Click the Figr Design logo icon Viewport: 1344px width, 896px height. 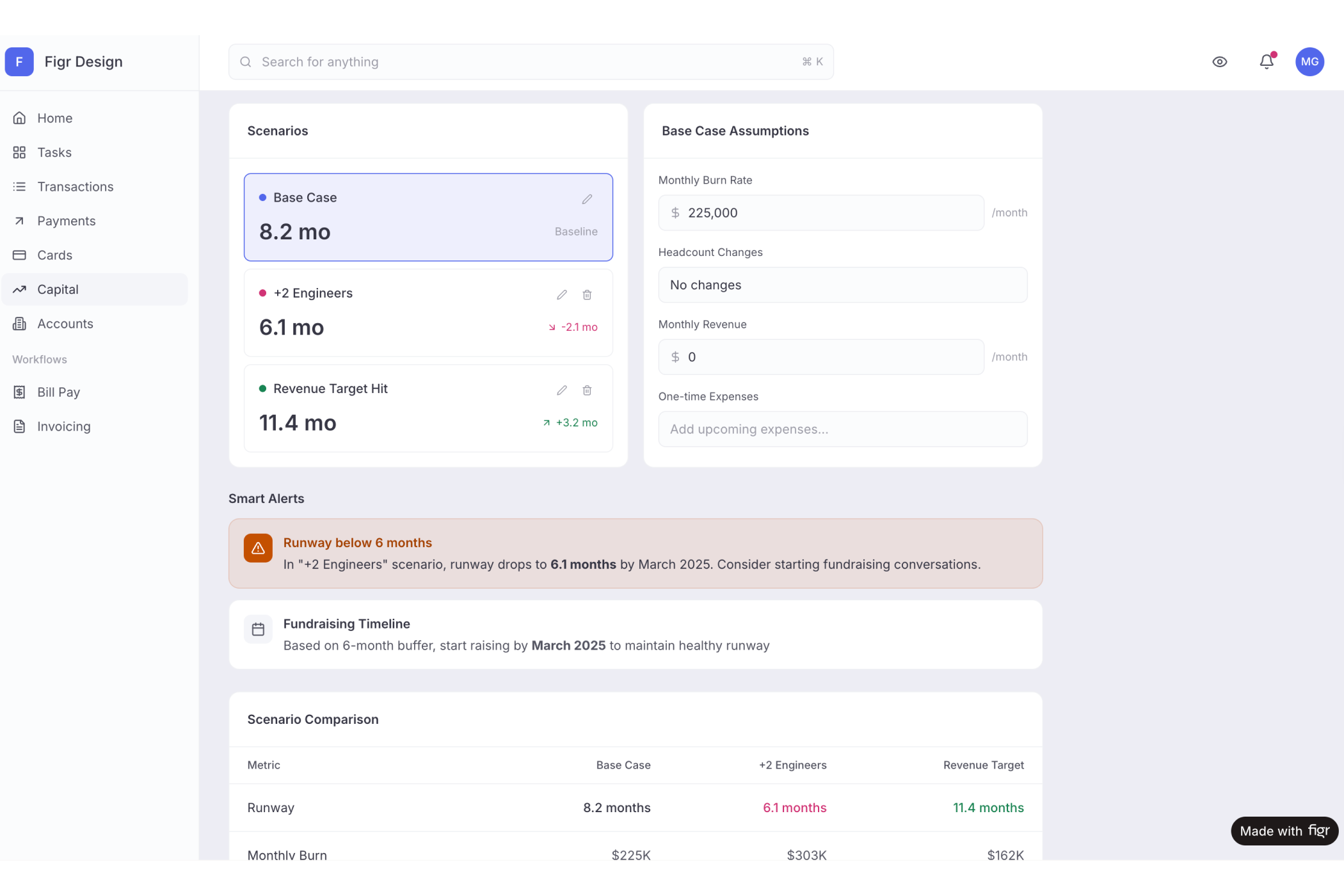[19, 61]
